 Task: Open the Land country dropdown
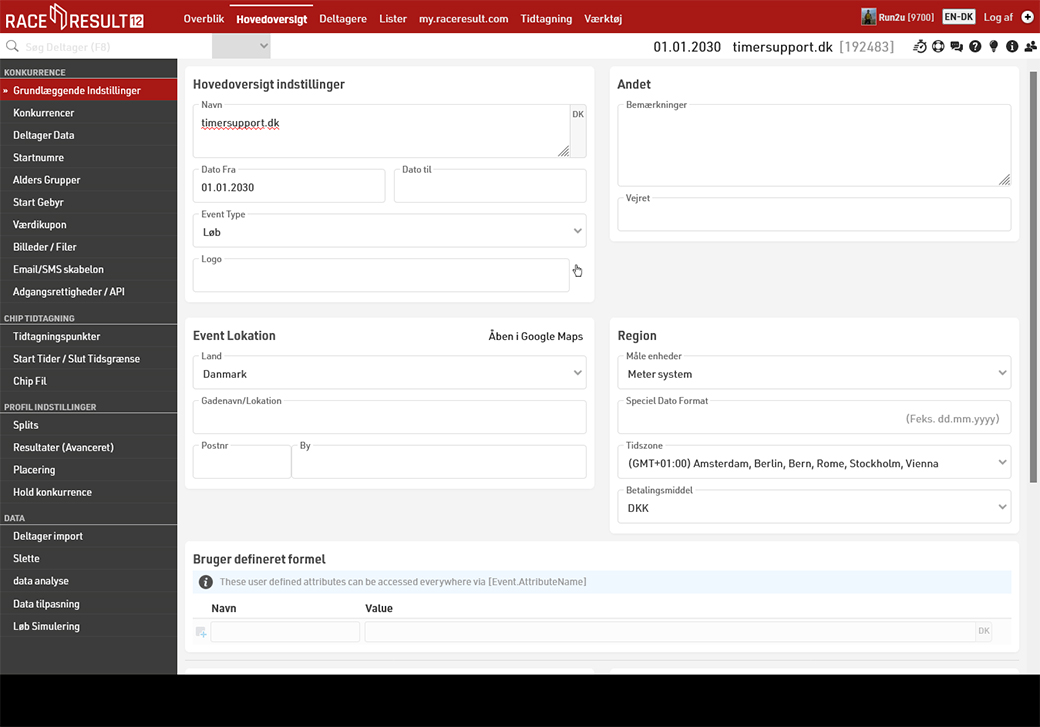click(x=389, y=373)
